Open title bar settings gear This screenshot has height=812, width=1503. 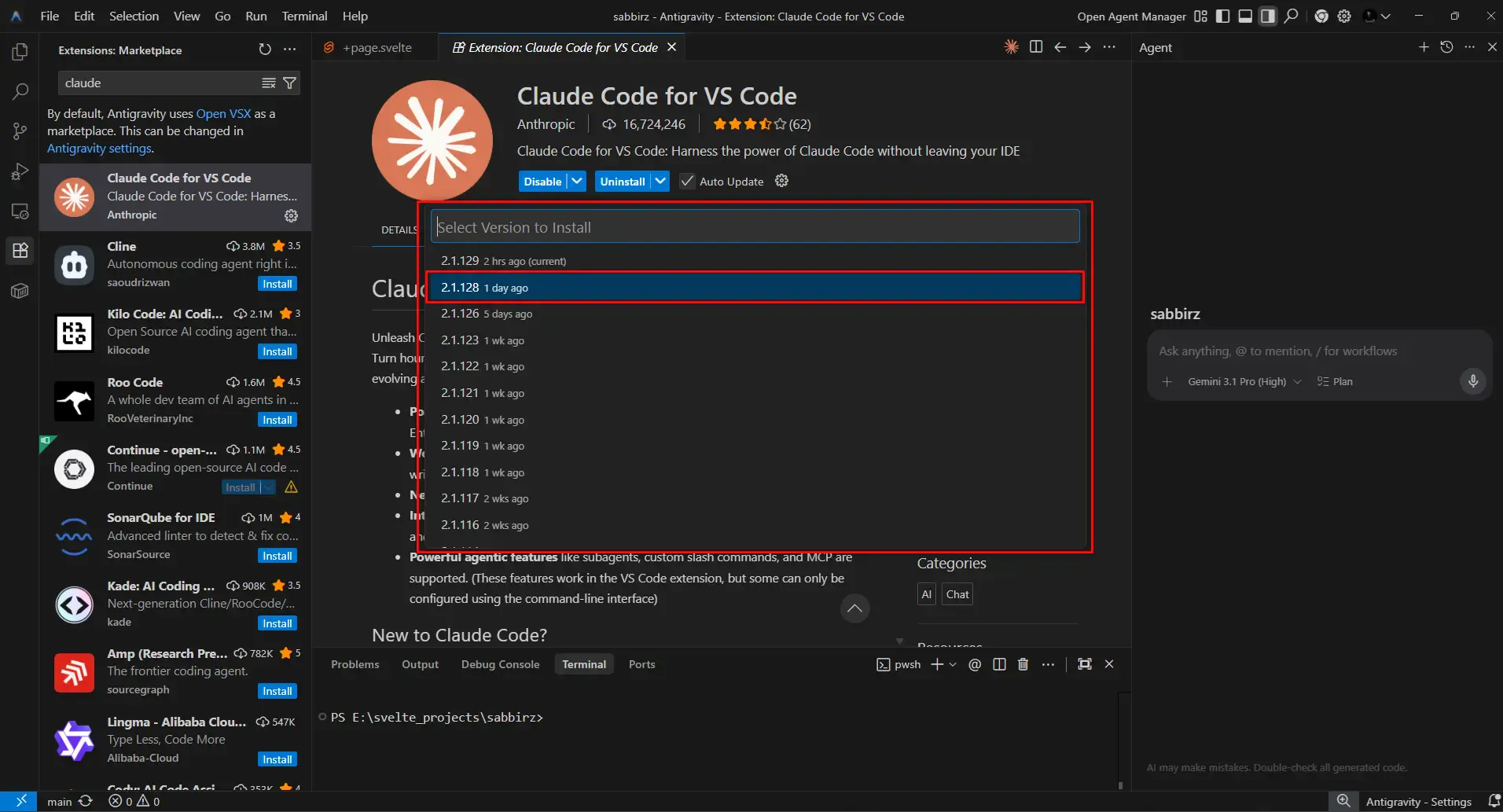[1344, 16]
